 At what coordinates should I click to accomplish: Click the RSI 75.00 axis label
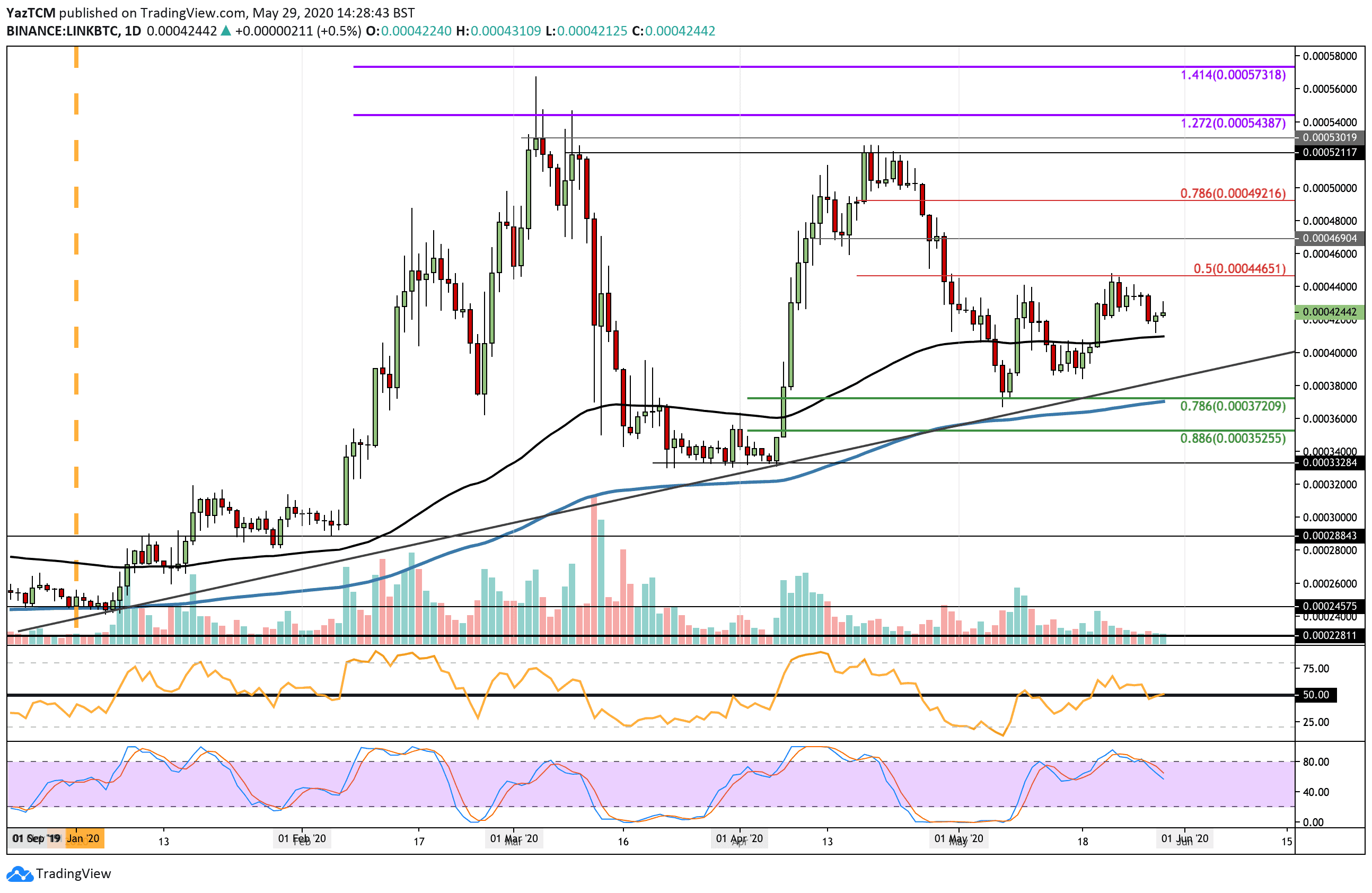point(1316,668)
